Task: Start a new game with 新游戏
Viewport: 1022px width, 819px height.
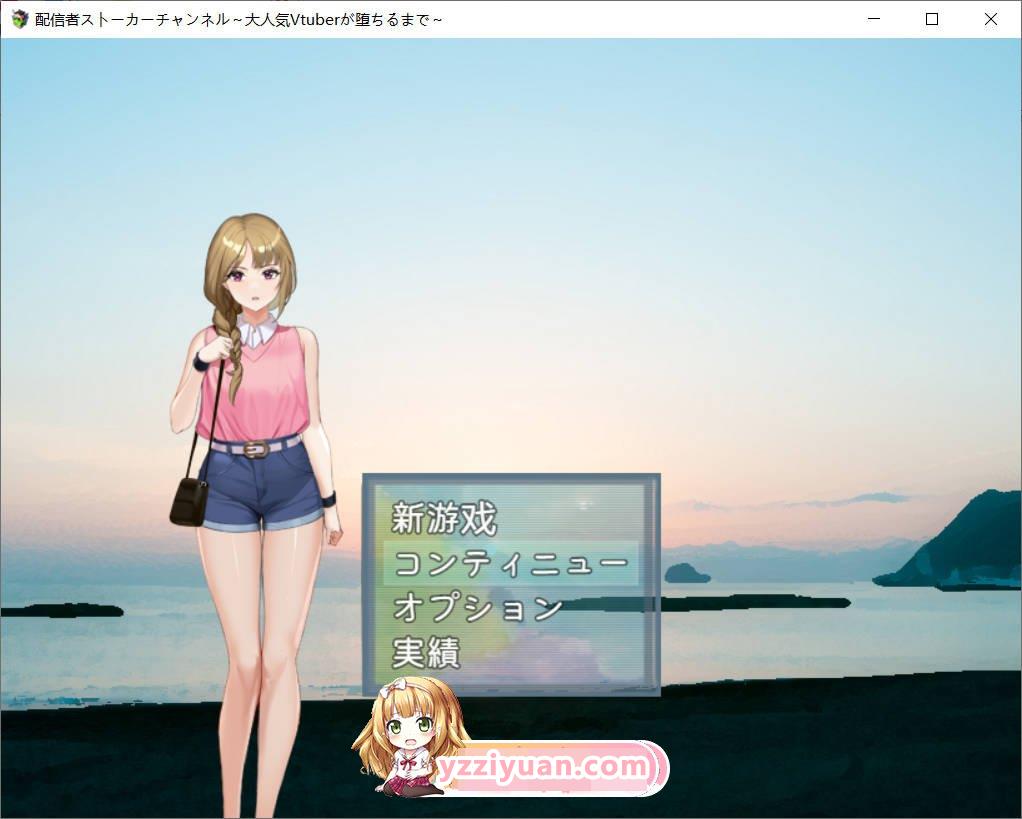Action: tap(444, 519)
